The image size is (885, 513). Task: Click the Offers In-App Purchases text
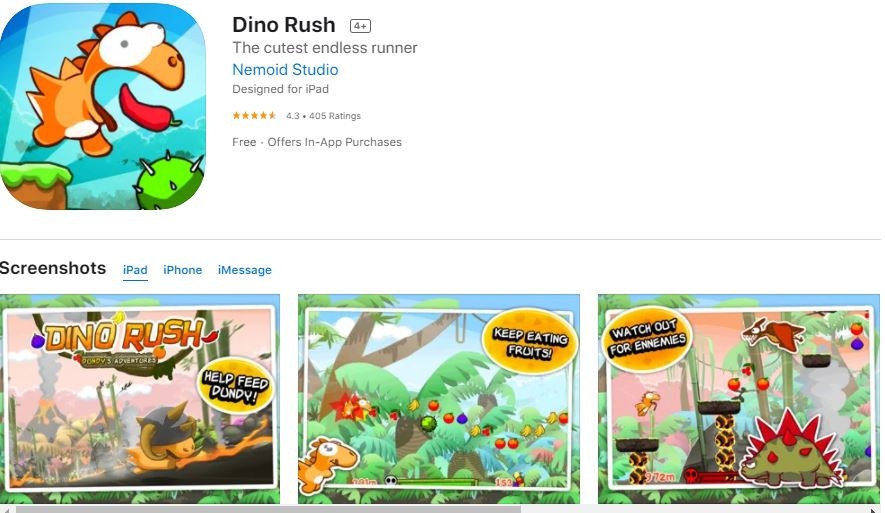(335, 142)
